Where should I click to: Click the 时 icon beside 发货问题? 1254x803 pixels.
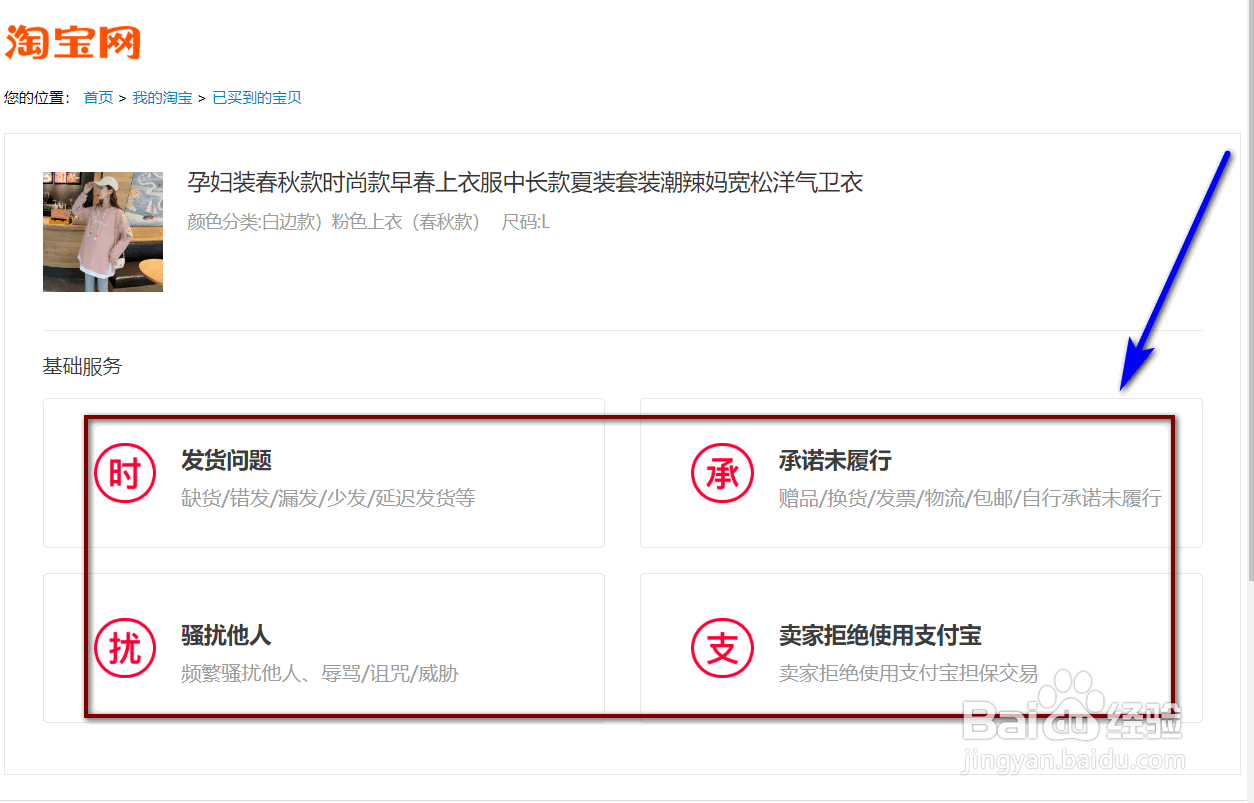124,474
